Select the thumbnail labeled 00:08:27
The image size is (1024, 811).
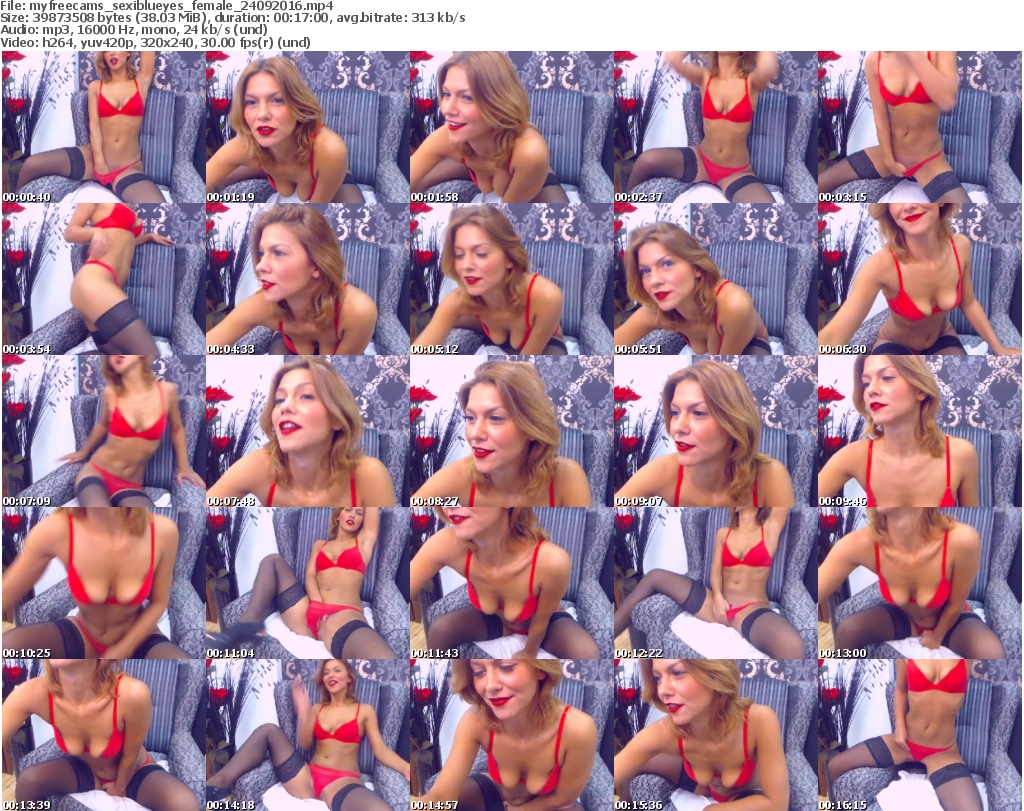pos(511,431)
